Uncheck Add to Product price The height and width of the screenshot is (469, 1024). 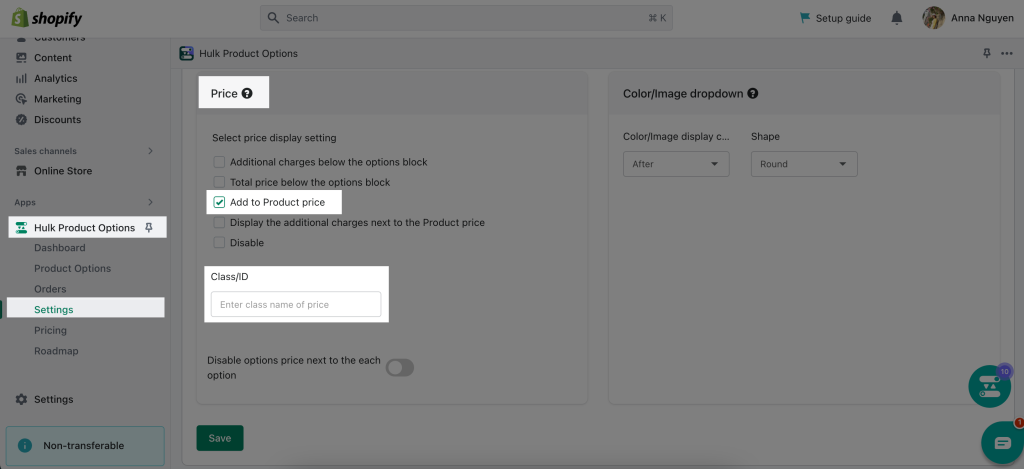tap(219, 202)
